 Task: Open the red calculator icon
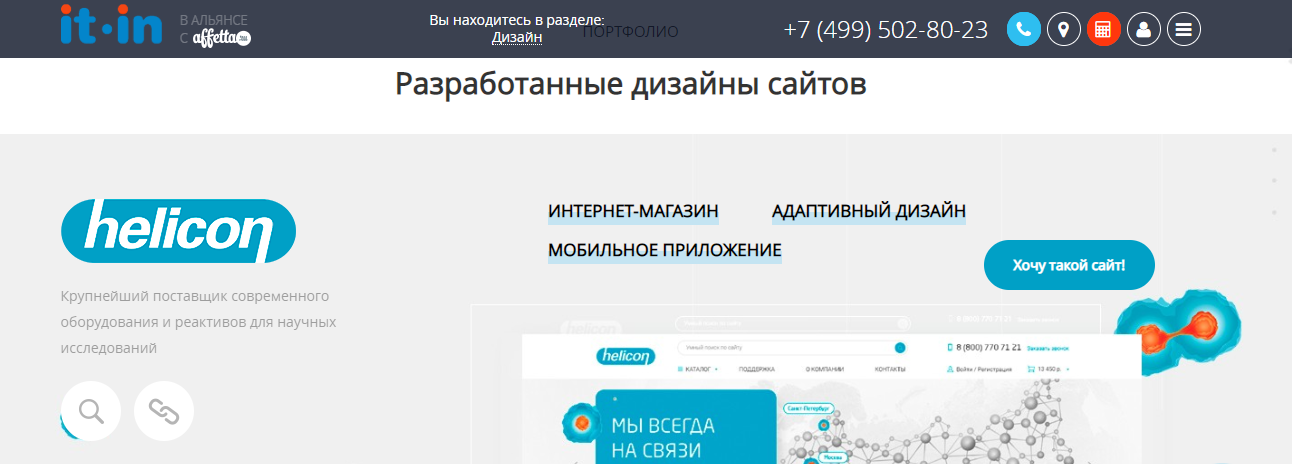[x=1104, y=29]
